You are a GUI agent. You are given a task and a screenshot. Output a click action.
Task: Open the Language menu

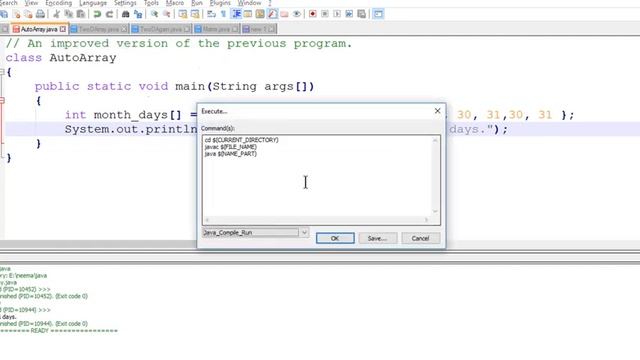pos(93,3)
